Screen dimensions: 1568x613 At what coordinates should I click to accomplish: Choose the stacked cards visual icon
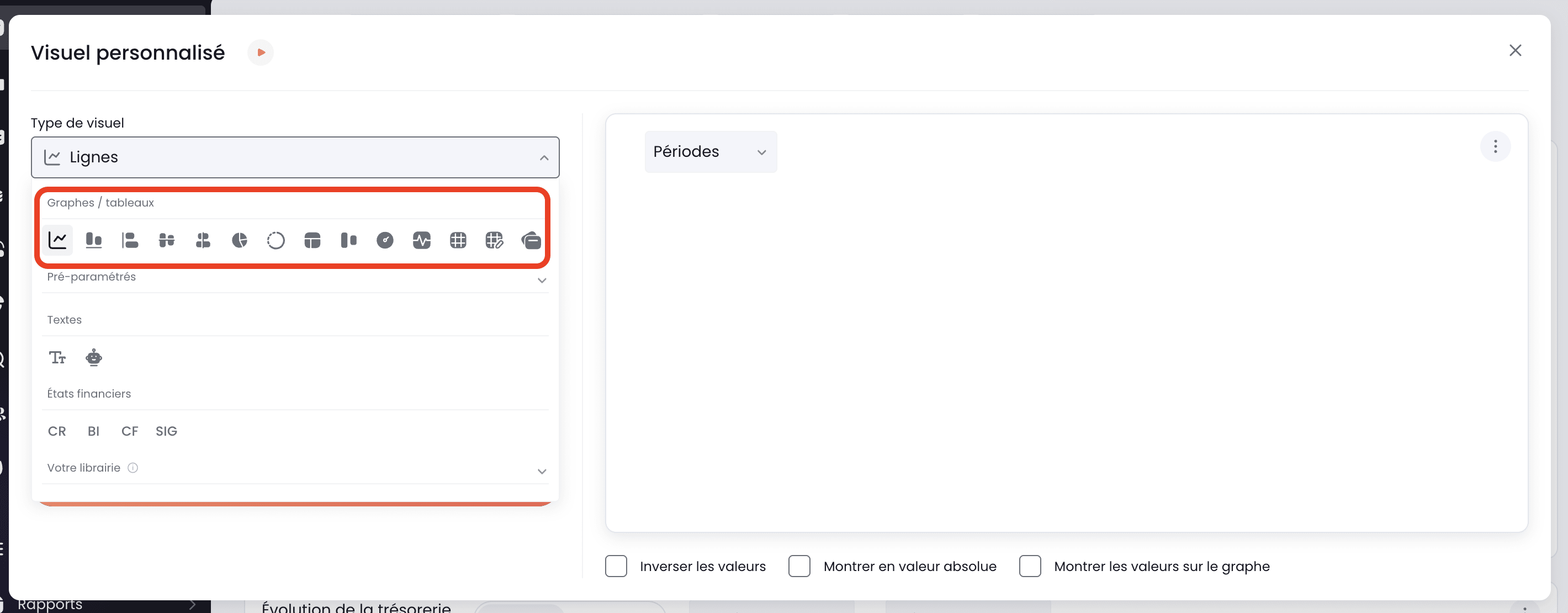coord(531,240)
